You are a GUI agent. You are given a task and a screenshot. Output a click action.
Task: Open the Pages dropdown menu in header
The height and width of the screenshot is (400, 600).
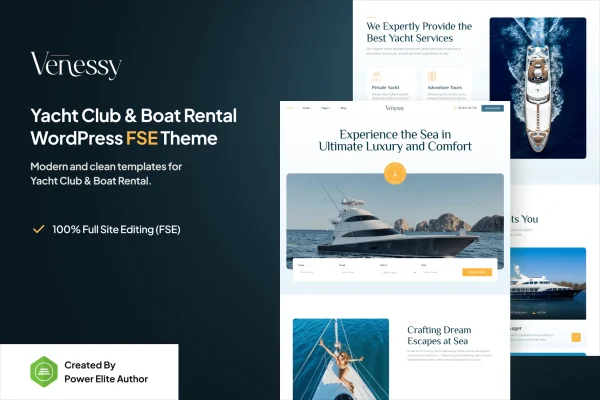point(326,108)
